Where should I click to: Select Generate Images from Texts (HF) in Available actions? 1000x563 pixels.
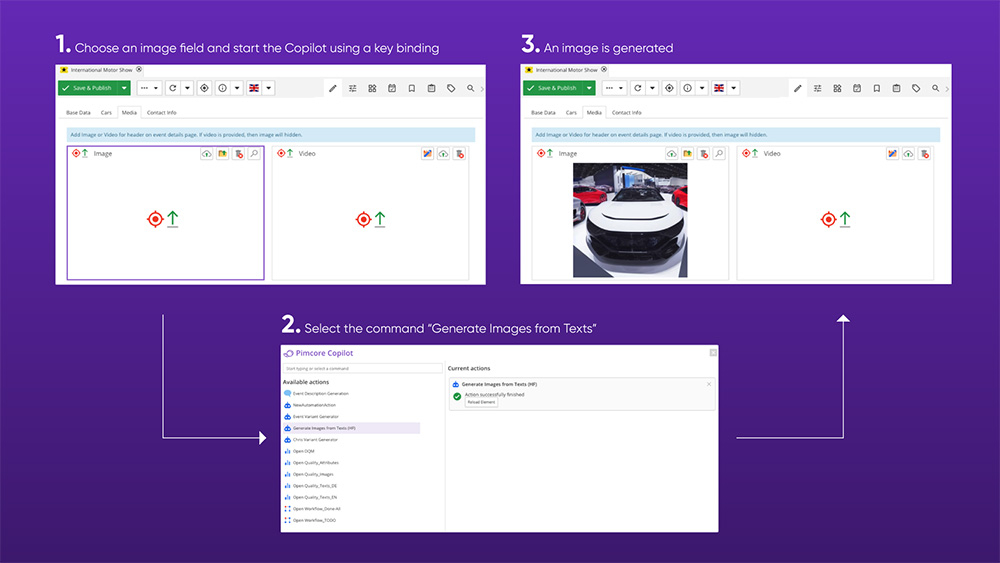point(351,428)
